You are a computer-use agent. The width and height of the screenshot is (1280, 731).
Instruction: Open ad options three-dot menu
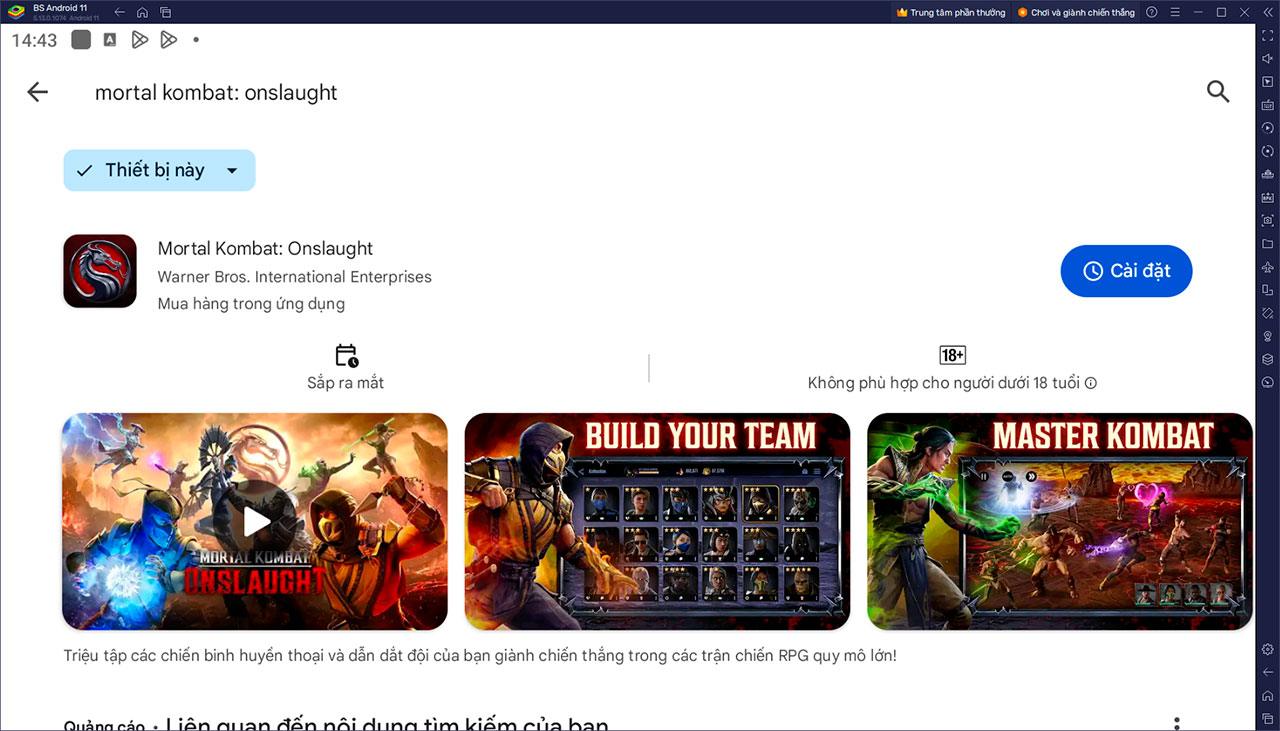1177,723
